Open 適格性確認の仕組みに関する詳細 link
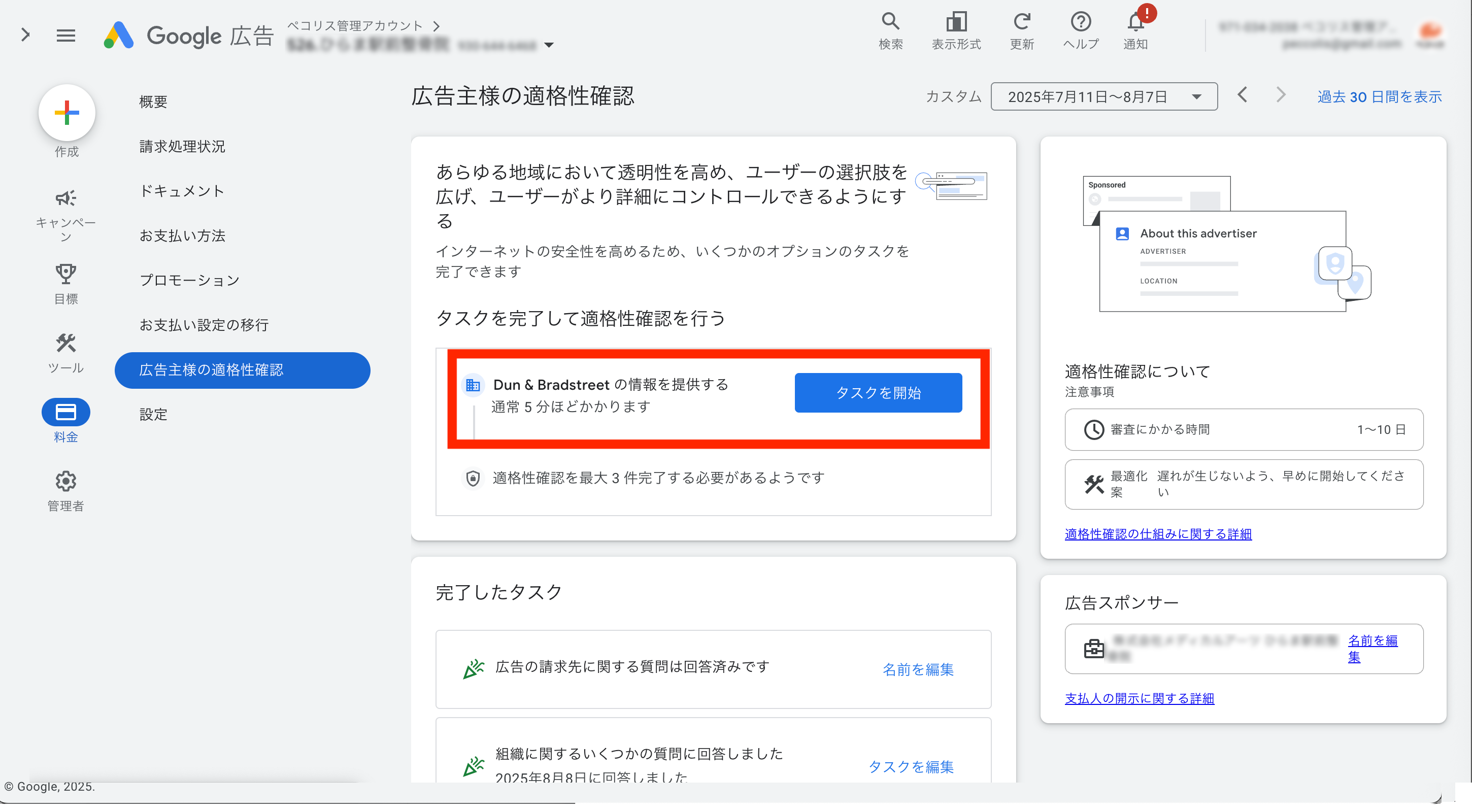This screenshot has width=1472, height=812. [1158, 534]
